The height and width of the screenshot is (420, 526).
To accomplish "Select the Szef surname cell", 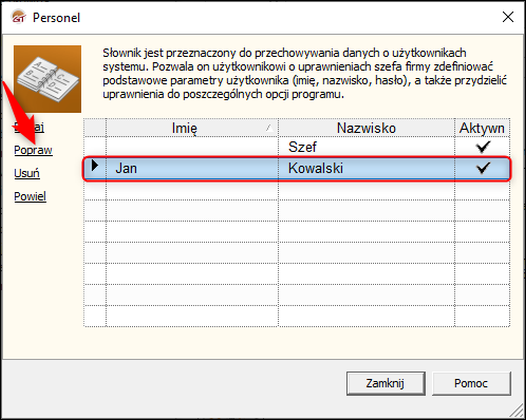I will click(x=366, y=147).
